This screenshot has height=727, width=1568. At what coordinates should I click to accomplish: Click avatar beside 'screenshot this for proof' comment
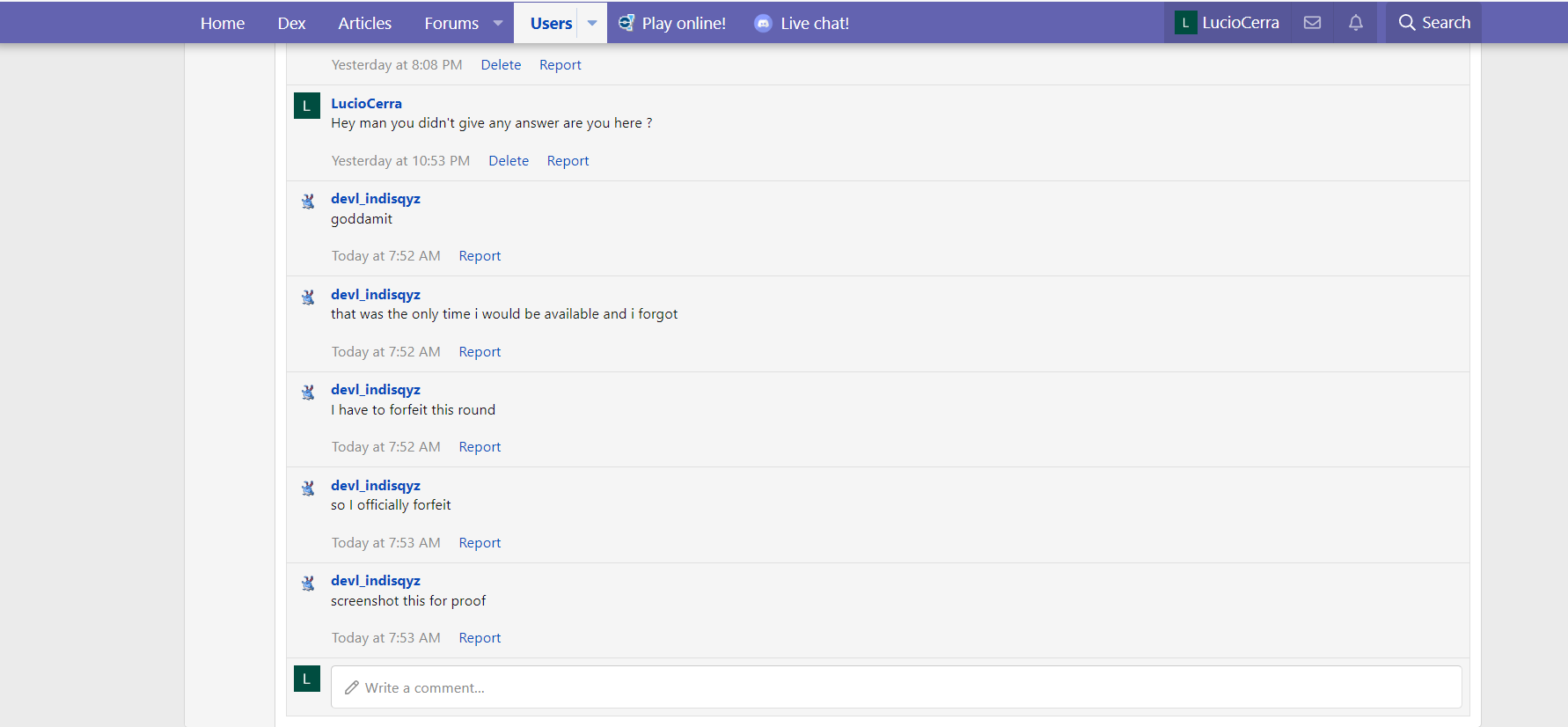308,584
